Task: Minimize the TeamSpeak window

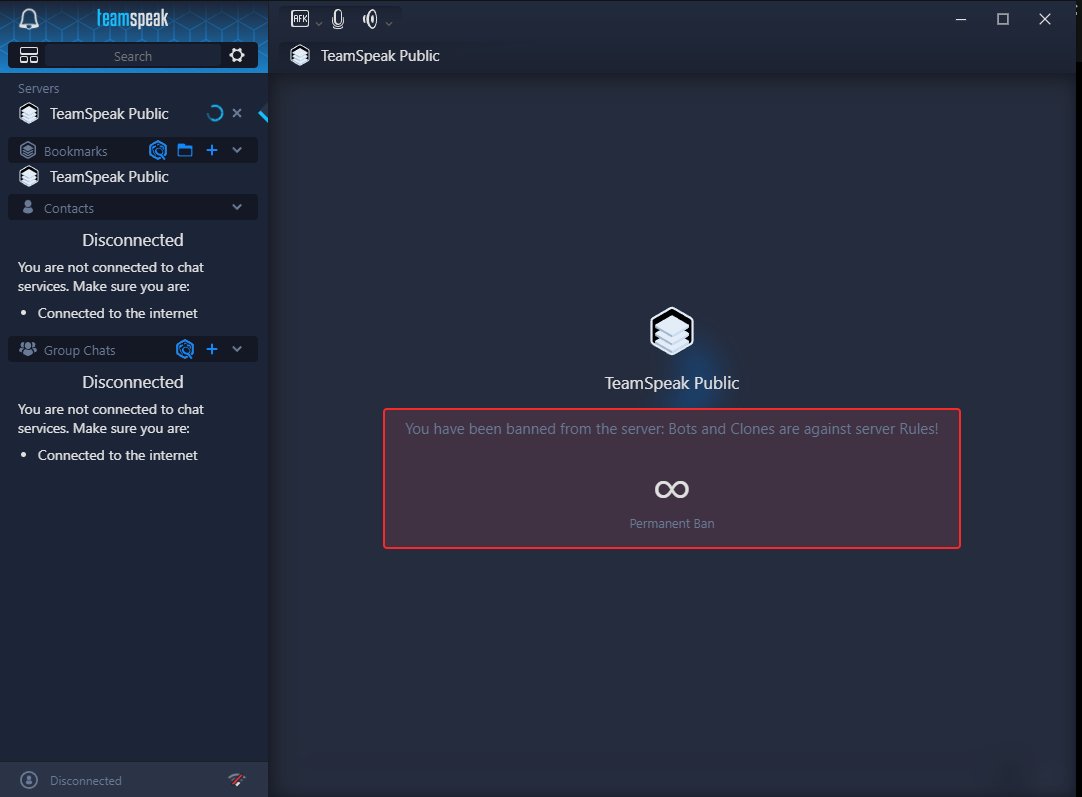Action: 961,19
